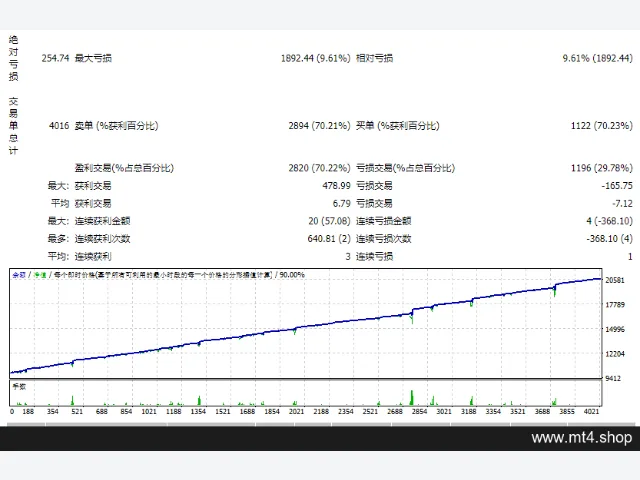Select profit trades value 2820 (70.22%)
Screen dimensions: 640x480
320,168
